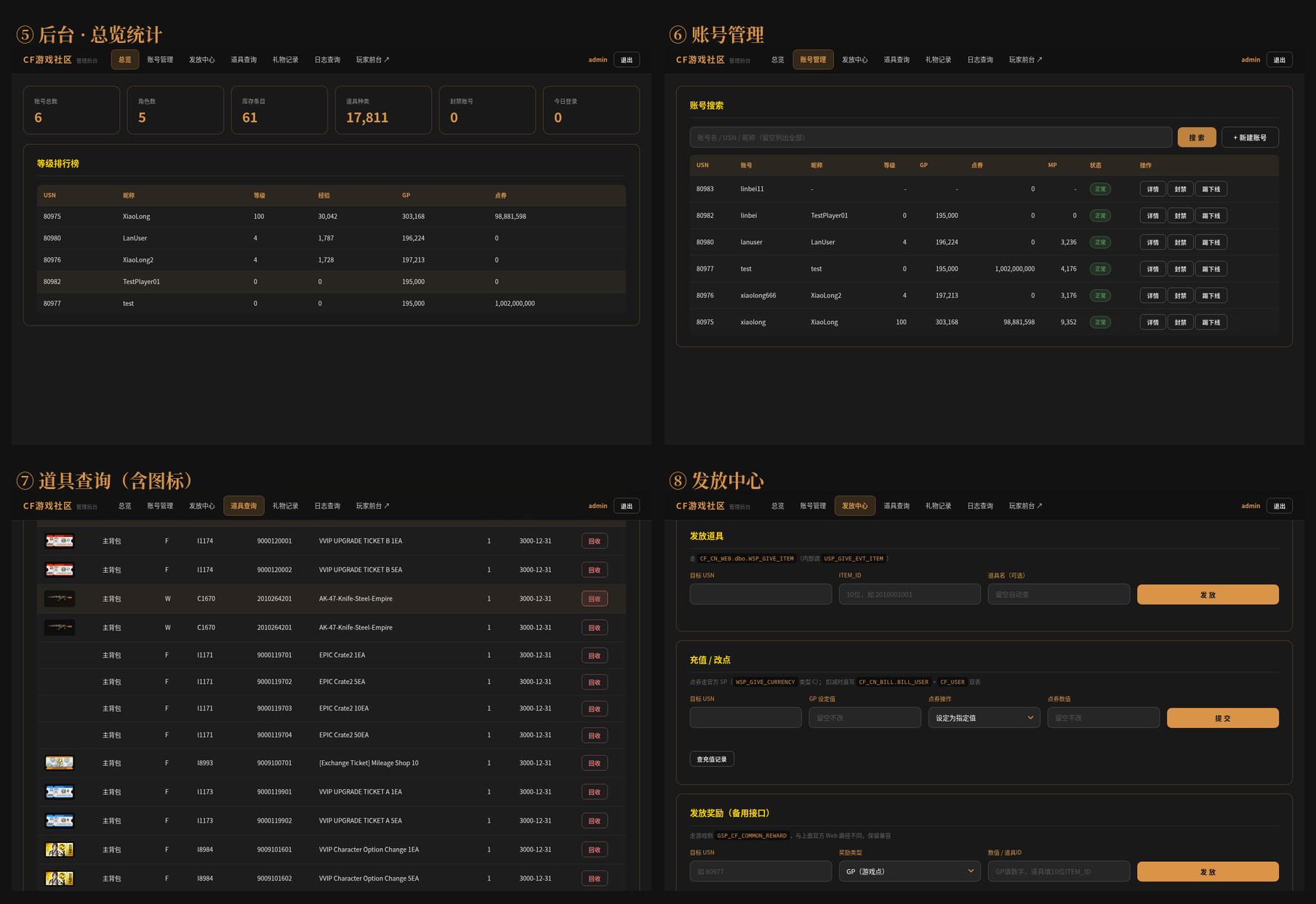Click the VVIP UPGRADE TICKET B 5EA item icon
Viewport: 1316px width, 904px height.
tap(60, 570)
